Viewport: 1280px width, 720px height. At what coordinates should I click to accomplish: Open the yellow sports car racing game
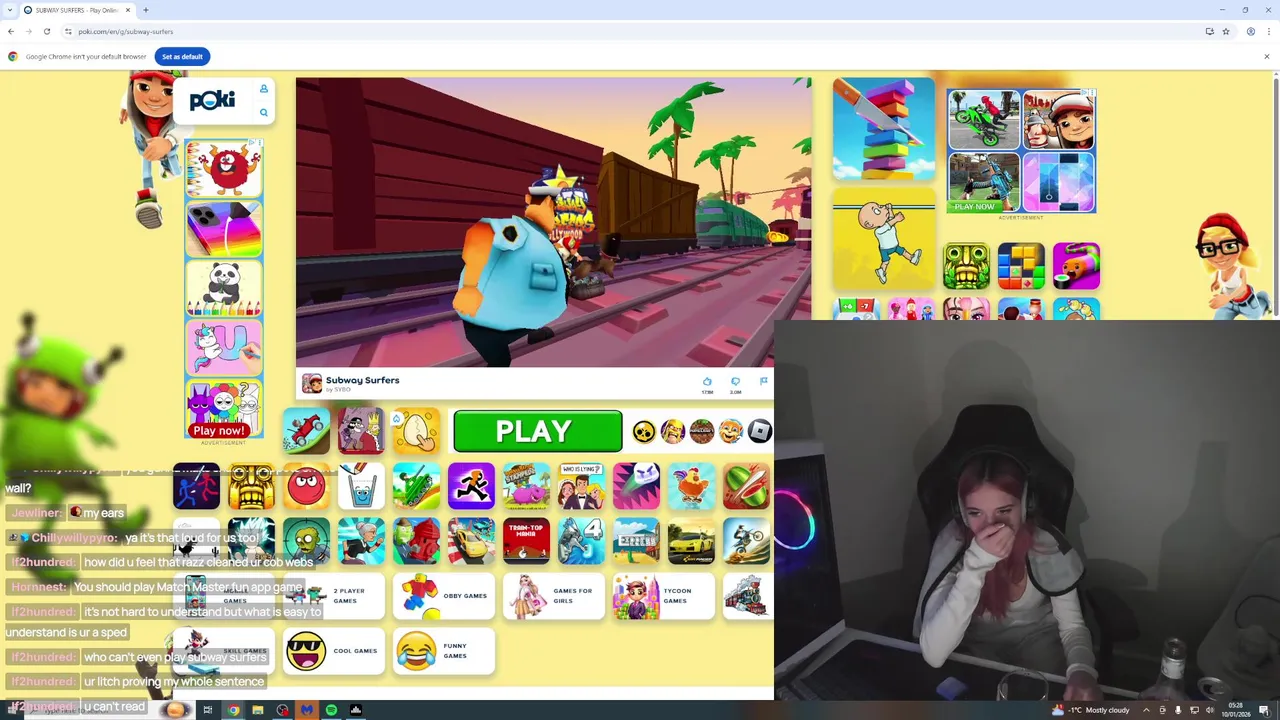[x=691, y=541]
